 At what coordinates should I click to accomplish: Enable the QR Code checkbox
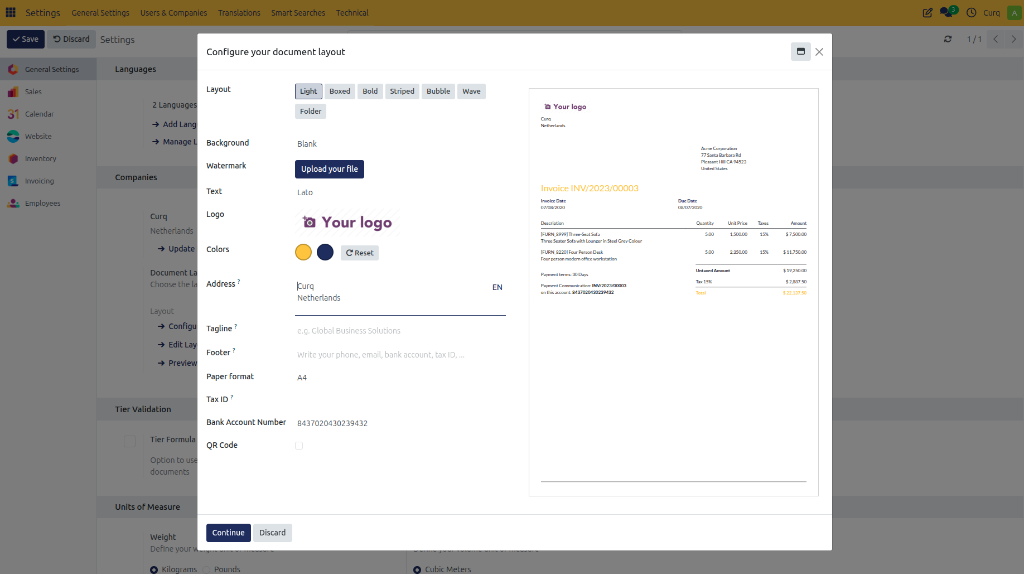(x=299, y=446)
